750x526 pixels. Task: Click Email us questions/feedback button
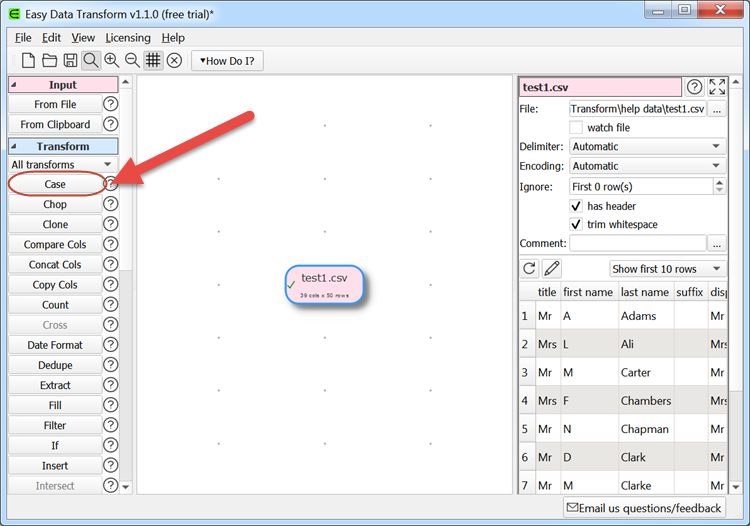[x=644, y=508]
